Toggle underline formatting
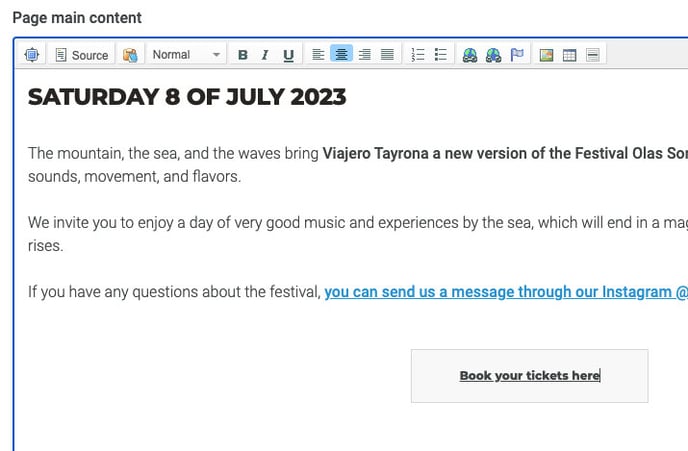688x451 pixels. click(x=288, y=55)
